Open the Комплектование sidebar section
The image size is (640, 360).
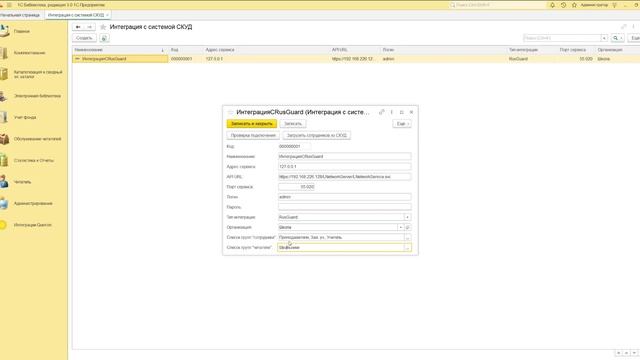point(29,53)
